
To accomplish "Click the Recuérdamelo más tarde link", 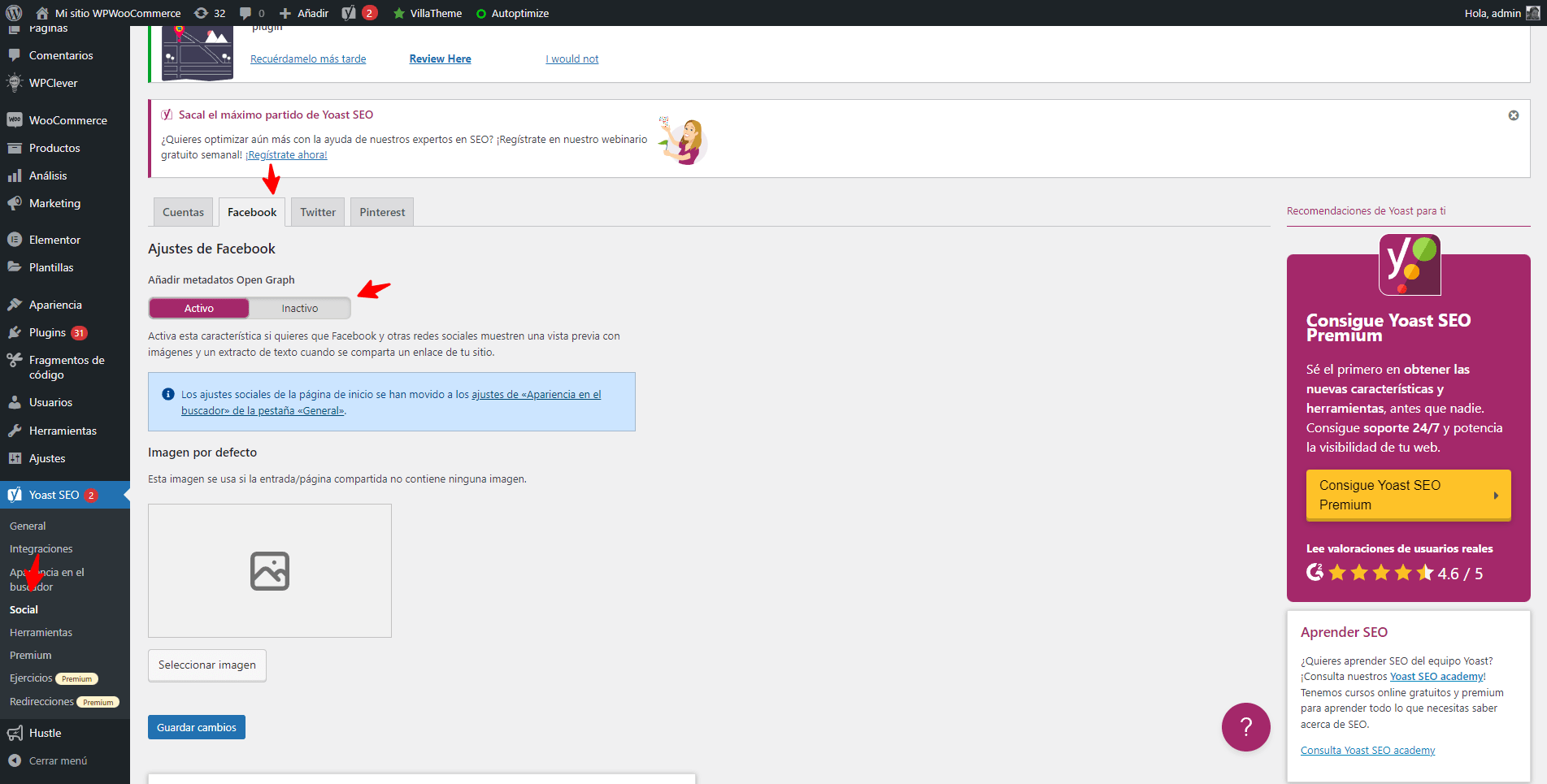I will pyautogui.click(x=308, y=58).
